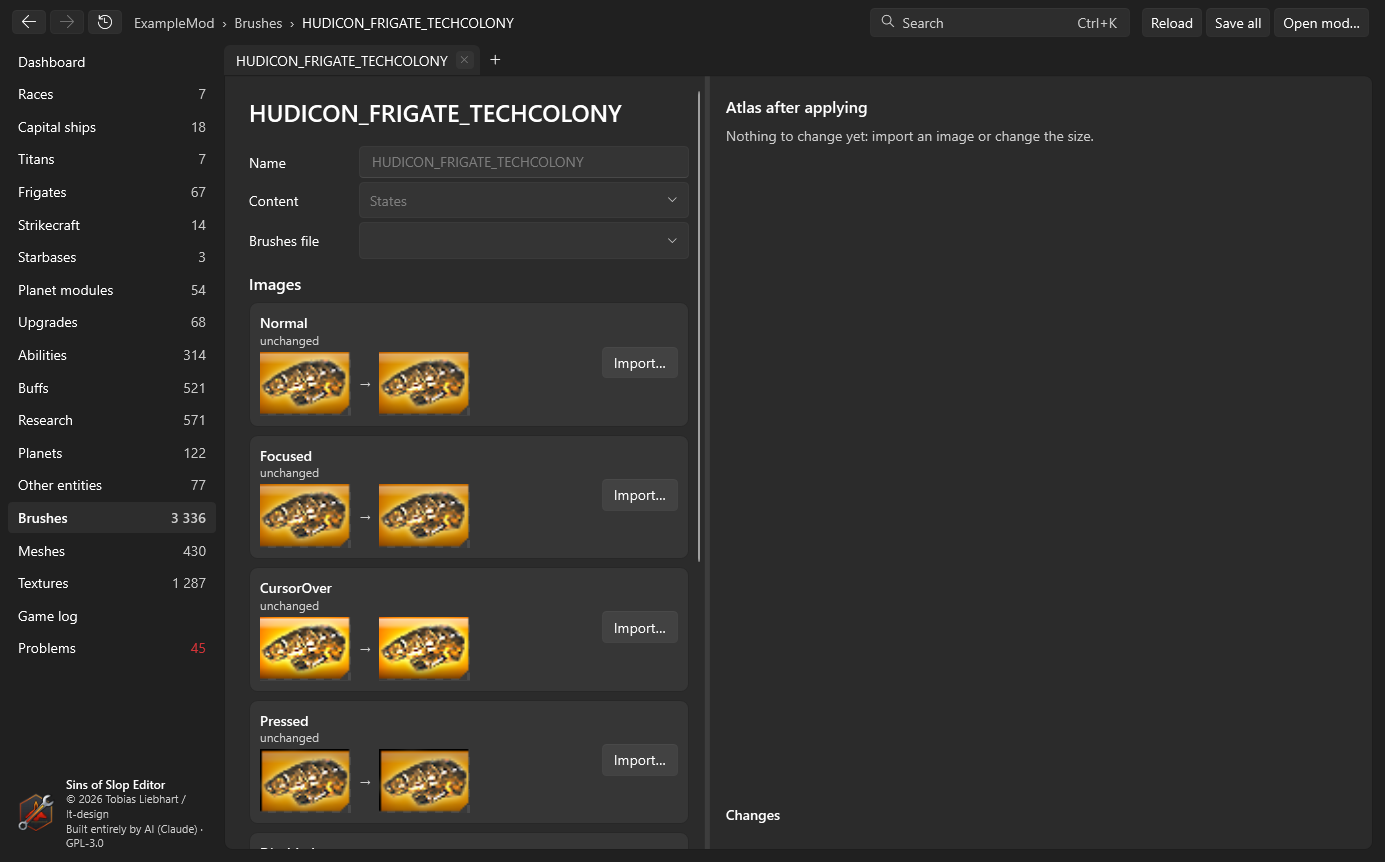
Task: Click the Search field
Action: (1000, 23)
